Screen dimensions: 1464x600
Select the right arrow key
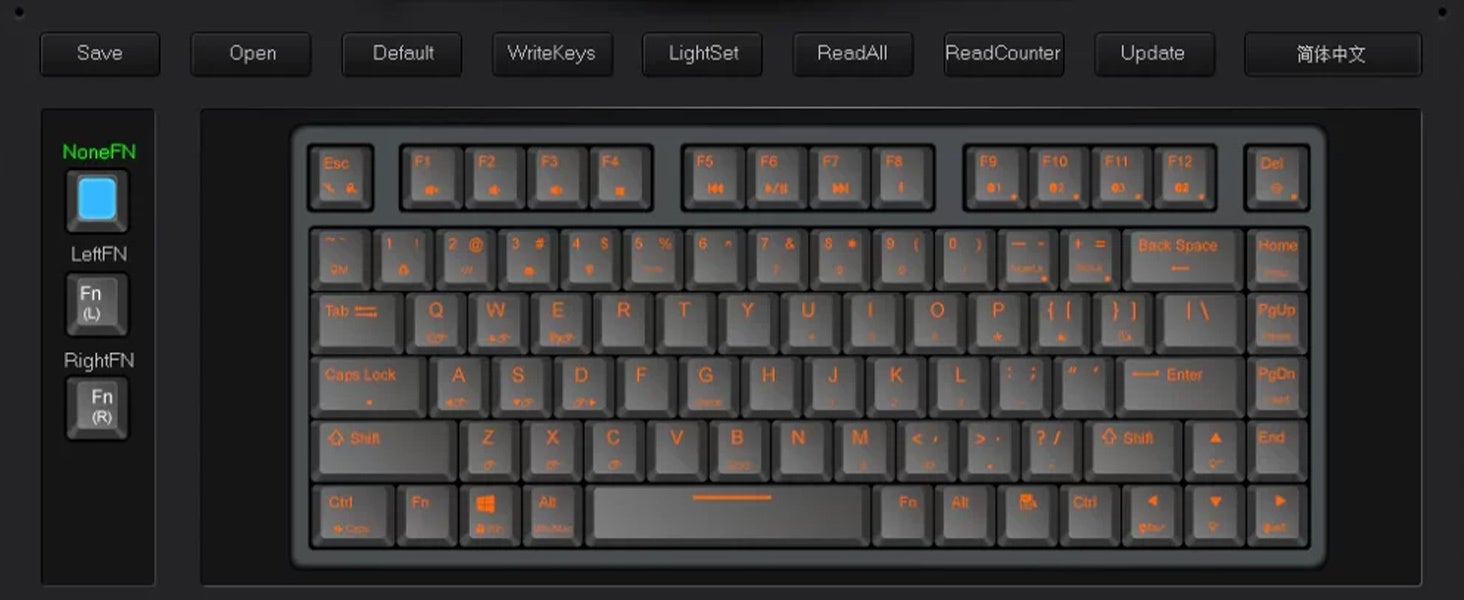(x=1277, y=515)
